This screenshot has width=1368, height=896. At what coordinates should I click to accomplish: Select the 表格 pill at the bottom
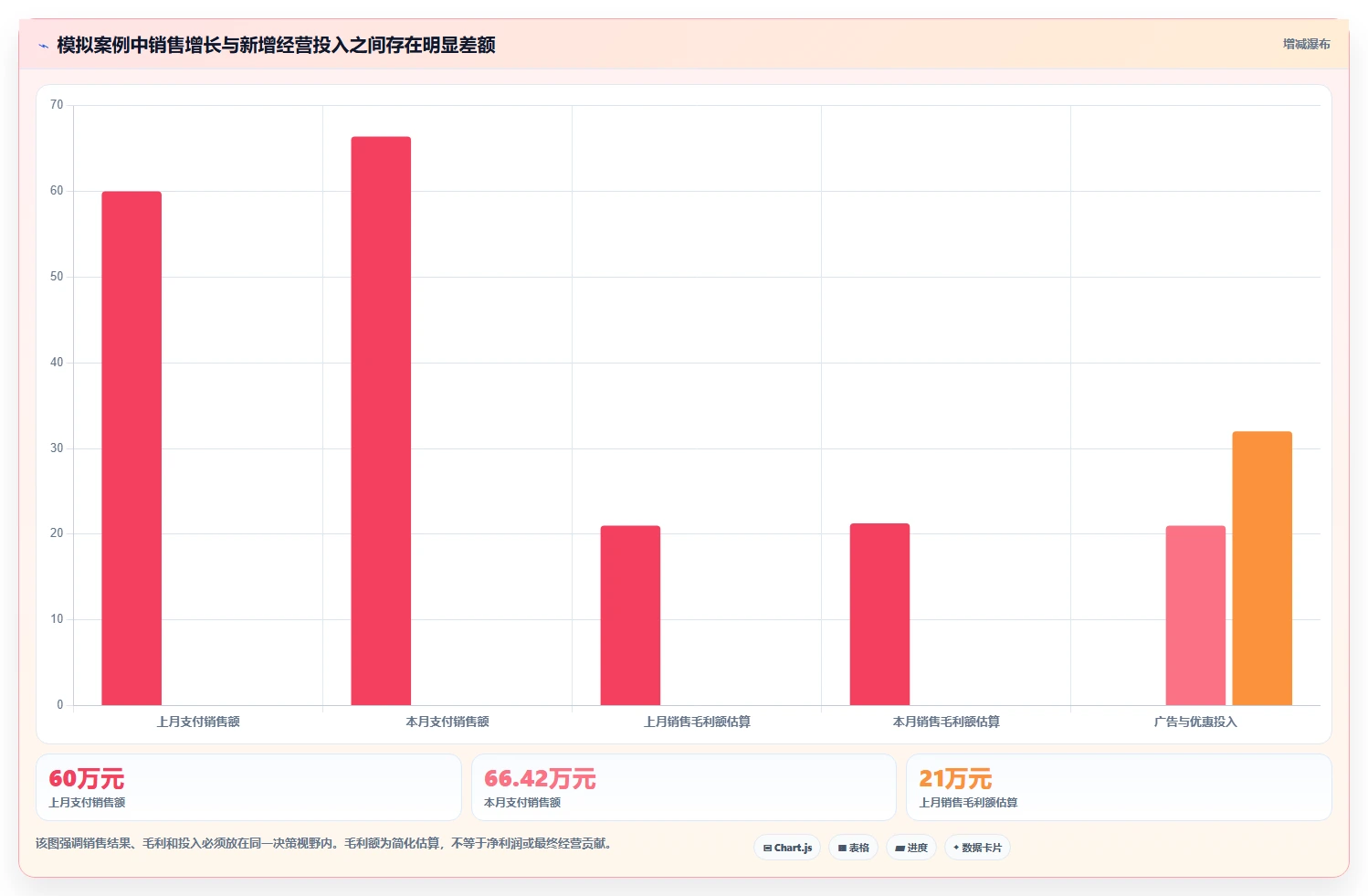(x=853, y=848)
